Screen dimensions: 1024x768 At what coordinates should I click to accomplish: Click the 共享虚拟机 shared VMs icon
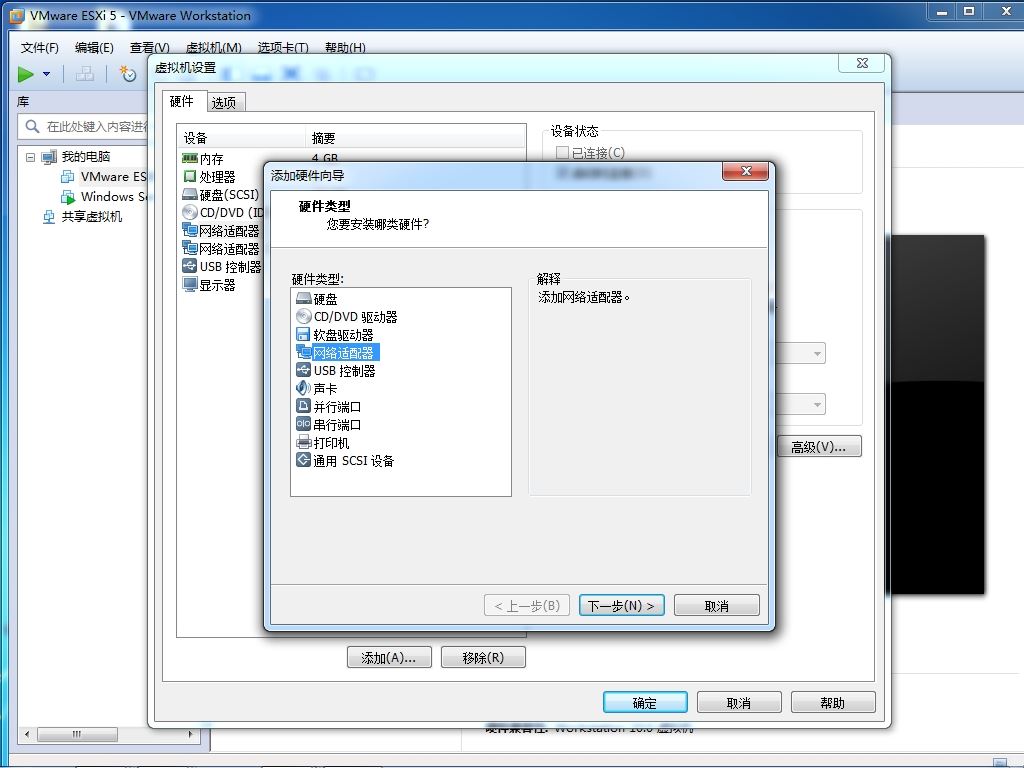pos(49,217)
